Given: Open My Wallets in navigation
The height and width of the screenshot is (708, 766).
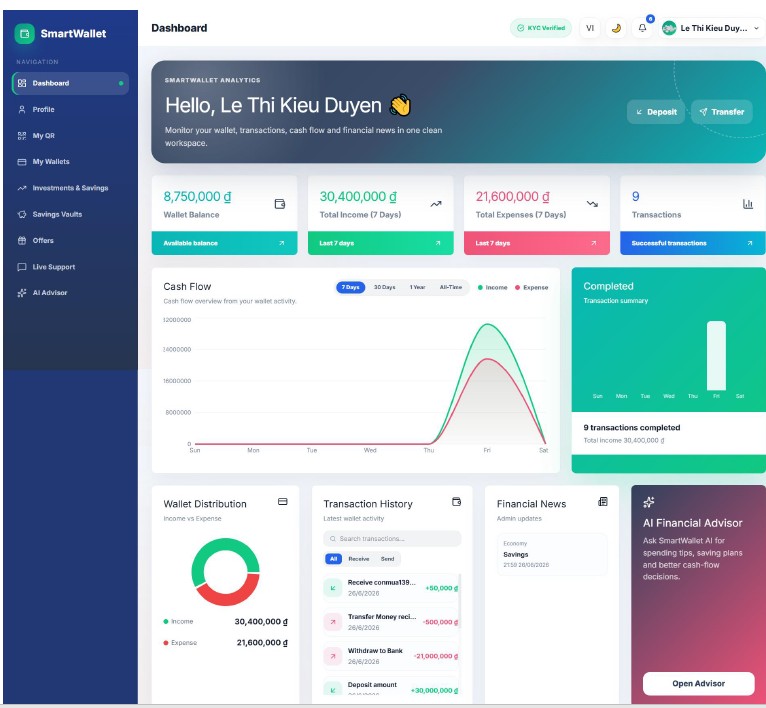Looking at the screenshot, I should (70, 162).
